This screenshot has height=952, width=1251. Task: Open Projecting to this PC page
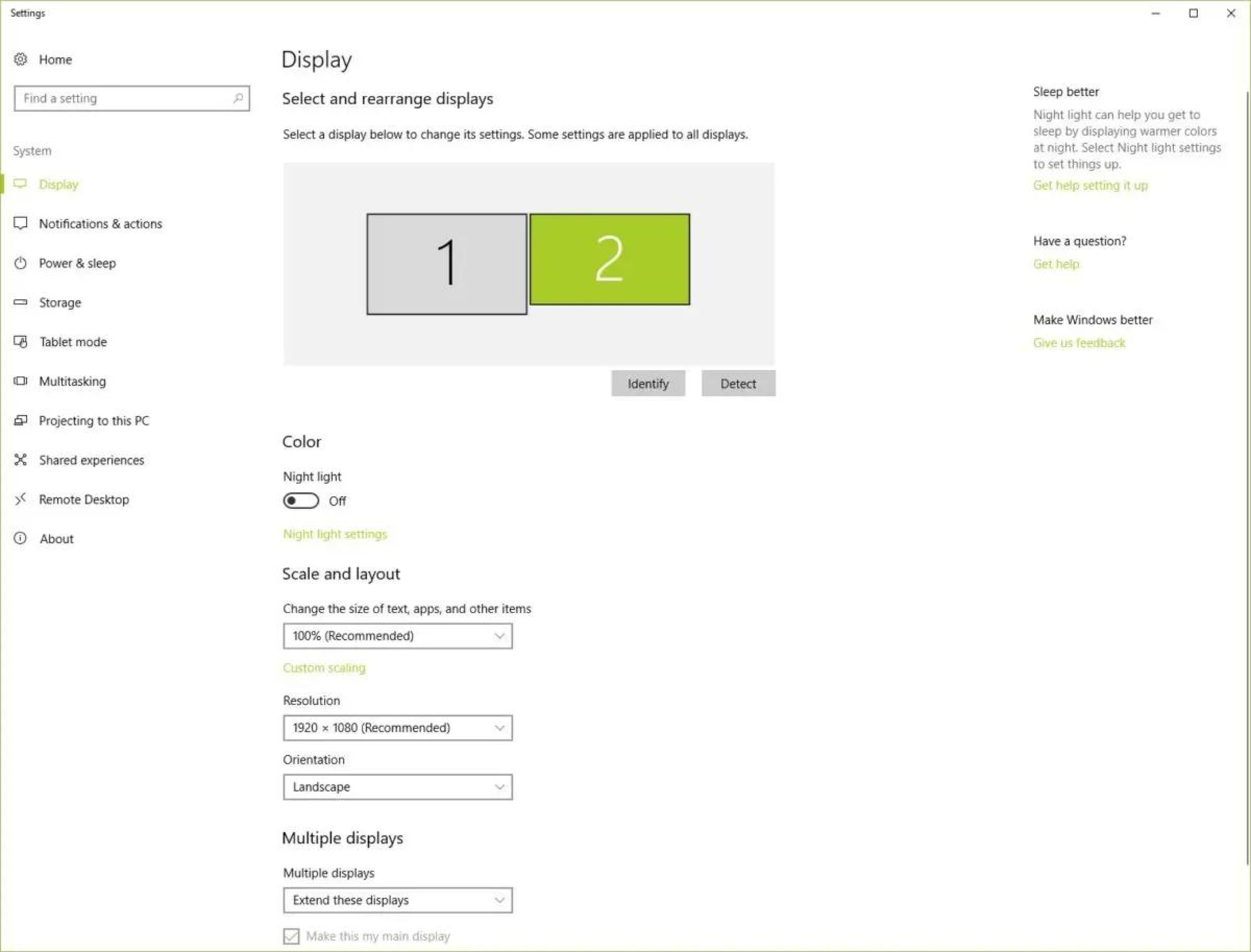94,421
